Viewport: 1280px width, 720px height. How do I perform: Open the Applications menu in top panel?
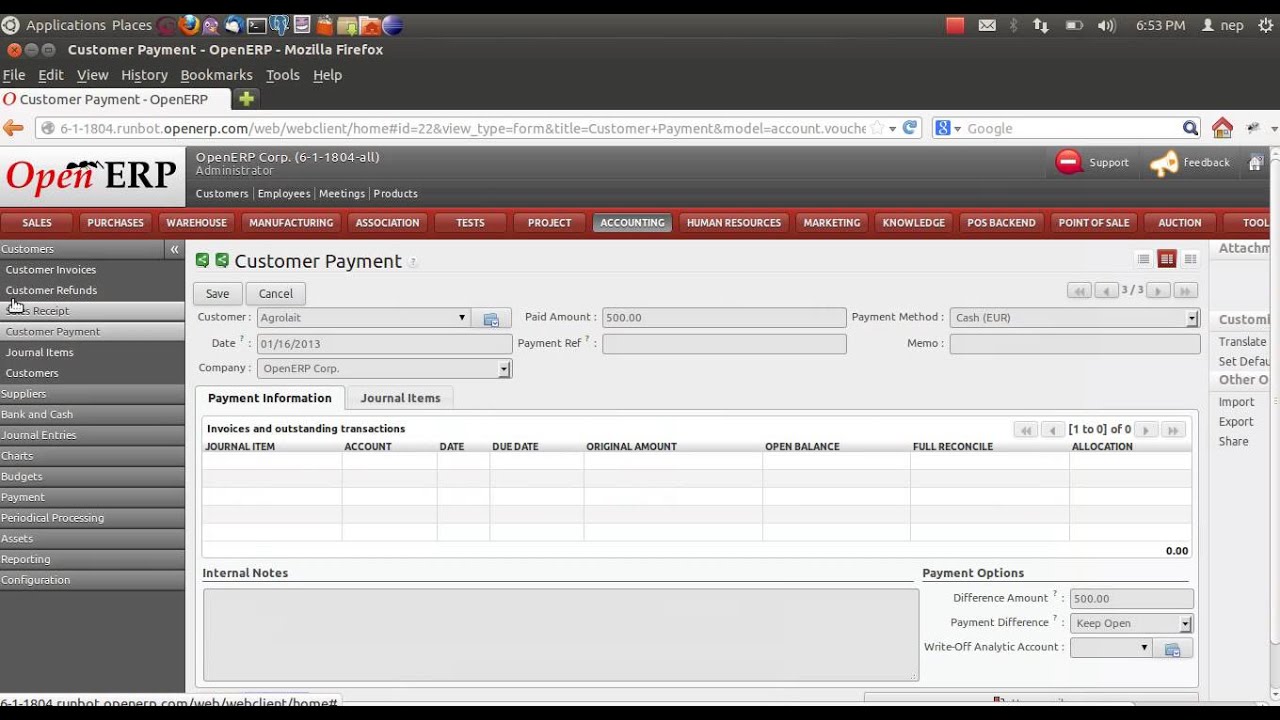[x=66, y=25]
